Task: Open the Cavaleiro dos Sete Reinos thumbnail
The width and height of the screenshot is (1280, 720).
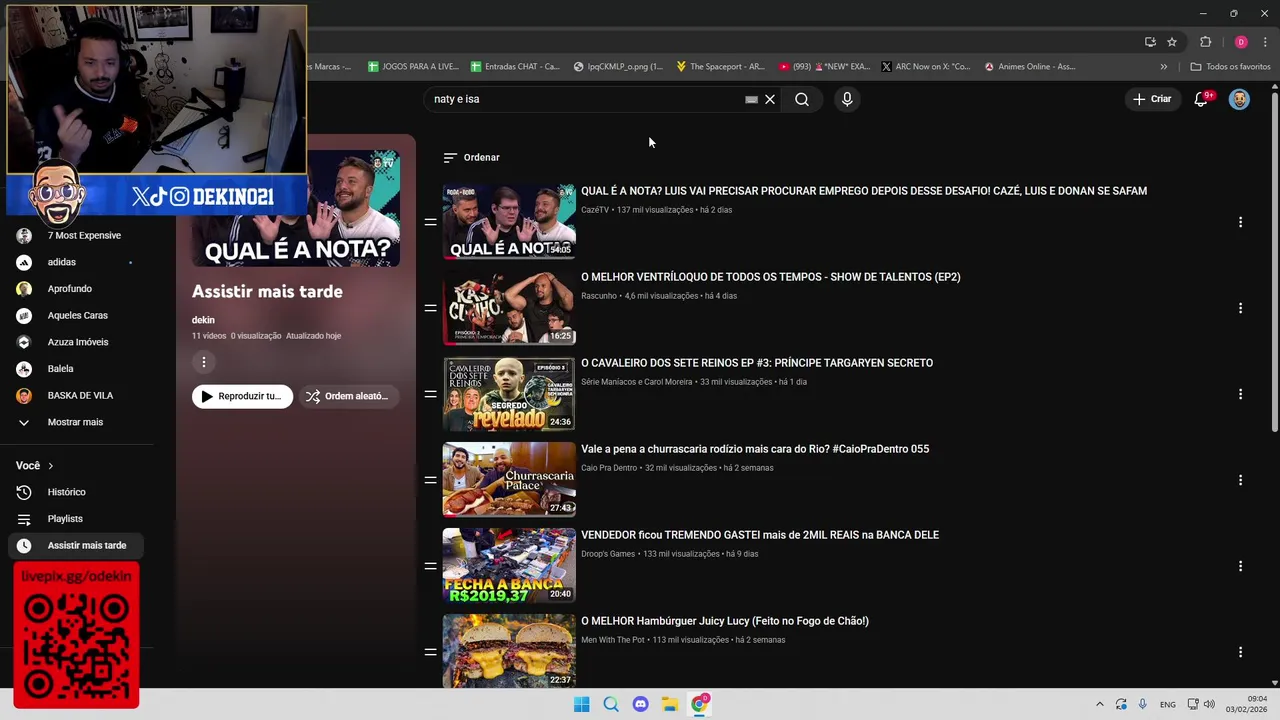Action: pyautogui.click(x=509, y=394)
